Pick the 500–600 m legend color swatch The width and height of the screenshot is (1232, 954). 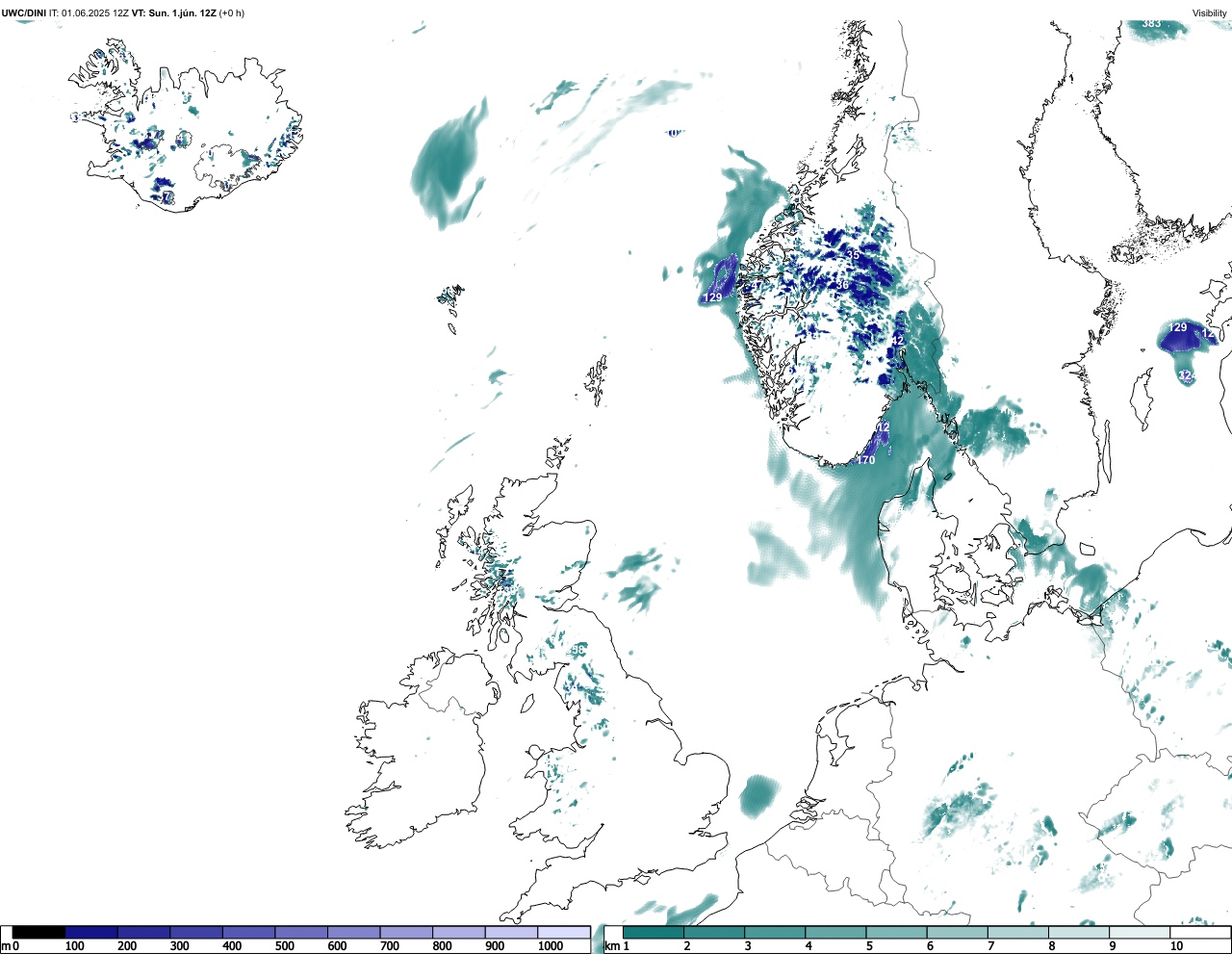pos(301,932)
